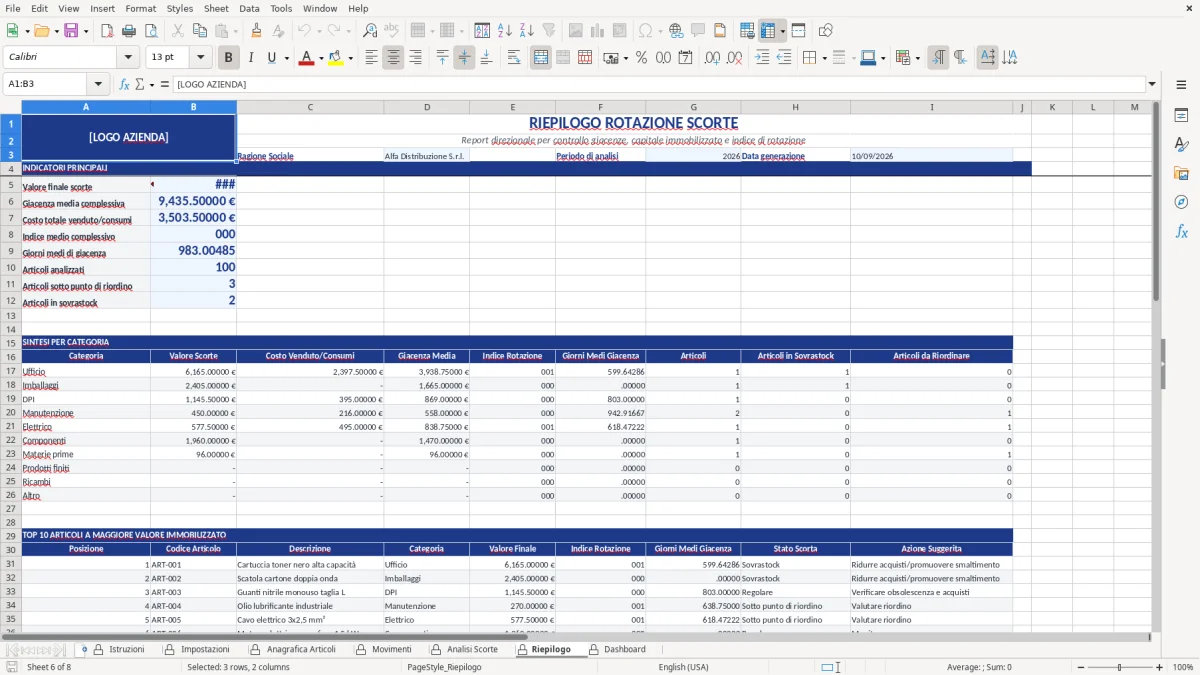The width and height of the screenshot is (1200, 675).
Task: Open Find and Replace icon
Action: click(370, 31)
